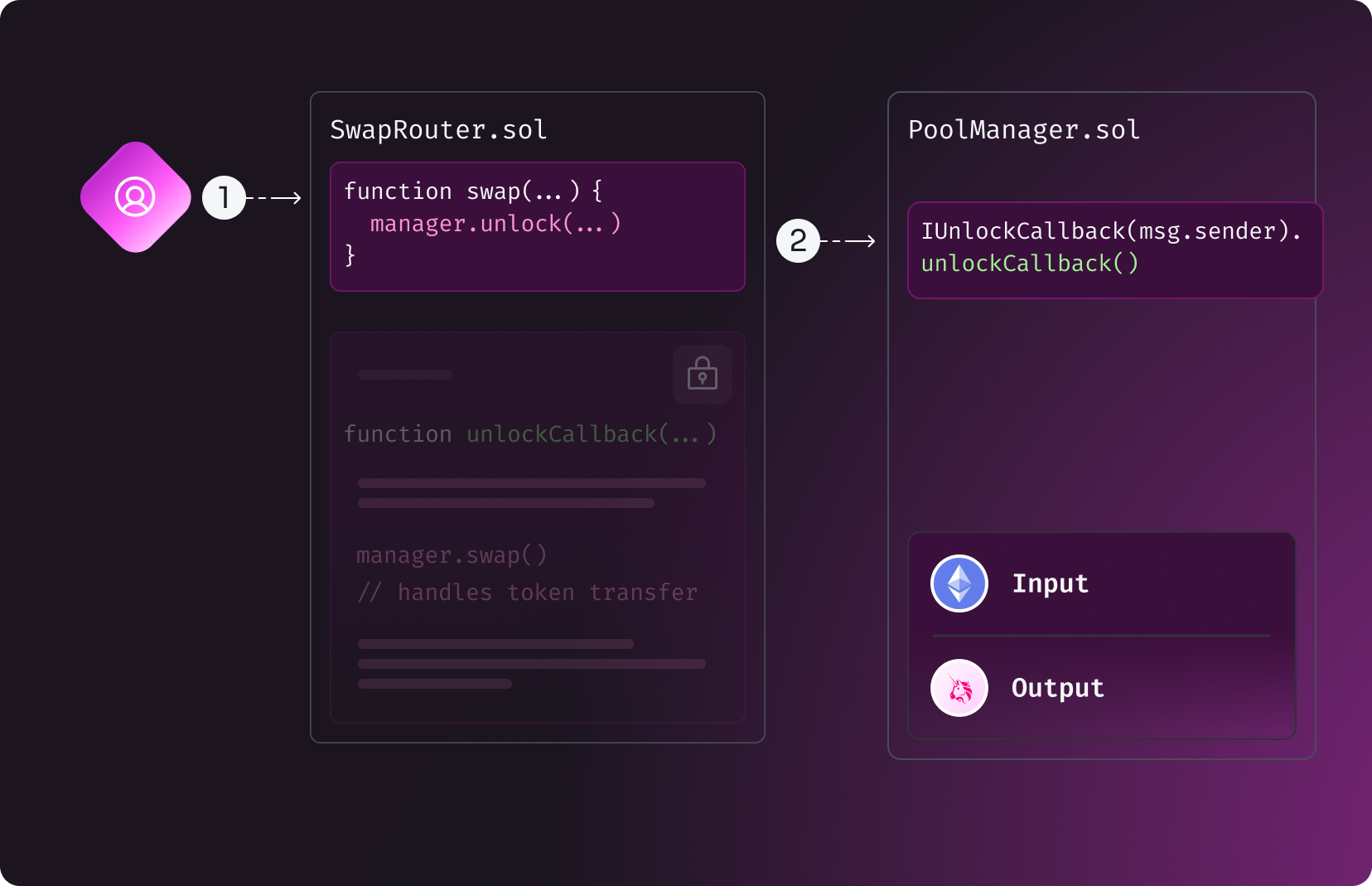Click the pink user avatar diamond icon

(x=135, y=197)
